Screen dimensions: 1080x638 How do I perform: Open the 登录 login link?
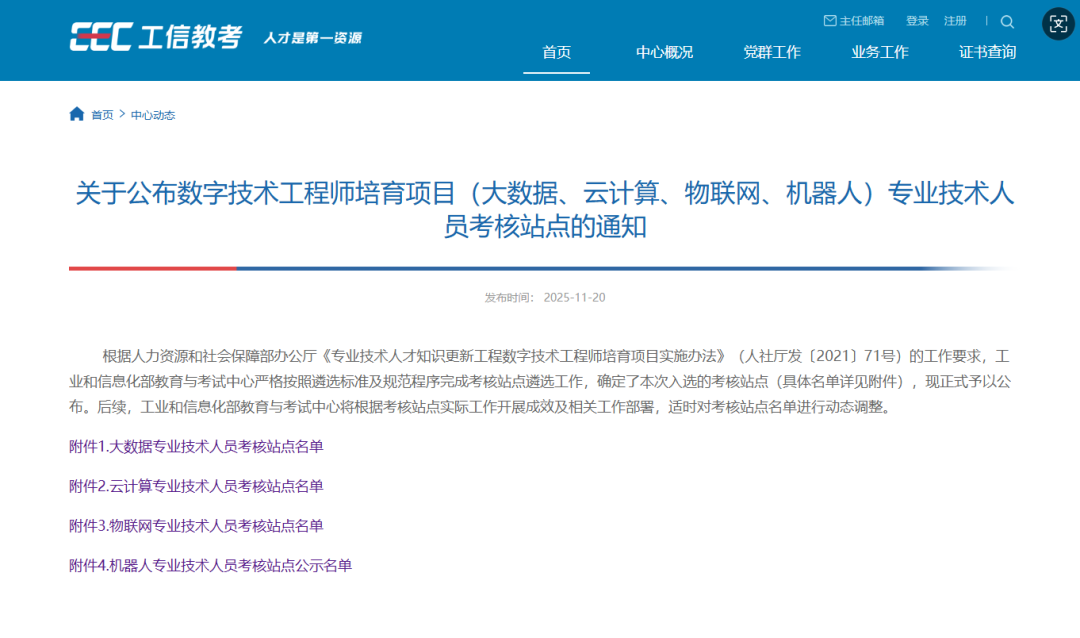pyautogui.click(x=917, y=21)
